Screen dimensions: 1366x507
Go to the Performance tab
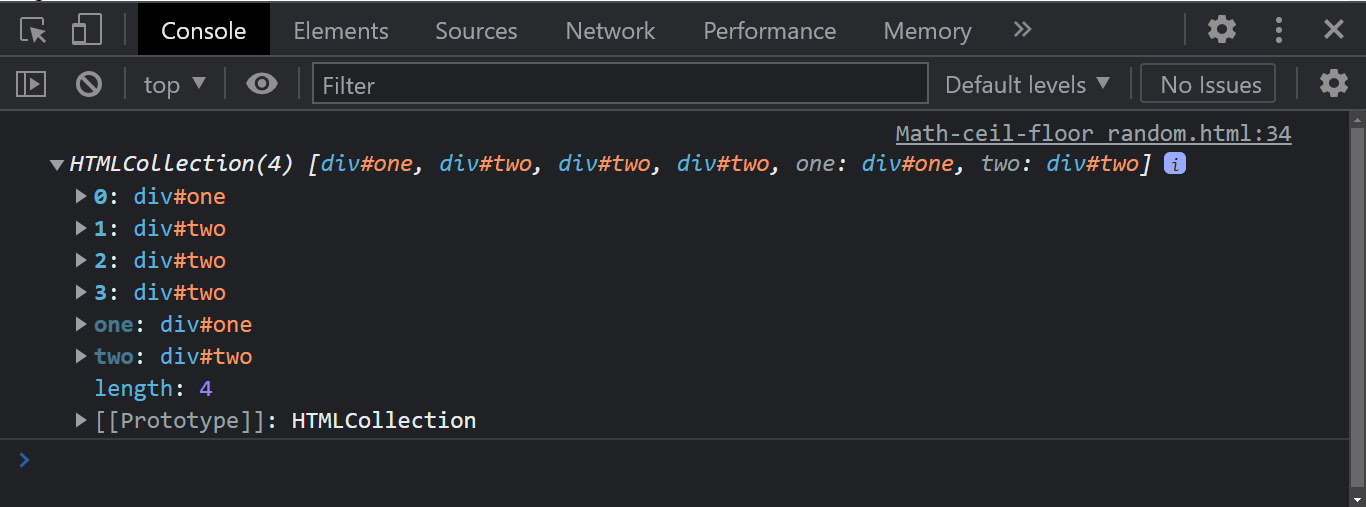coord(769,30)
